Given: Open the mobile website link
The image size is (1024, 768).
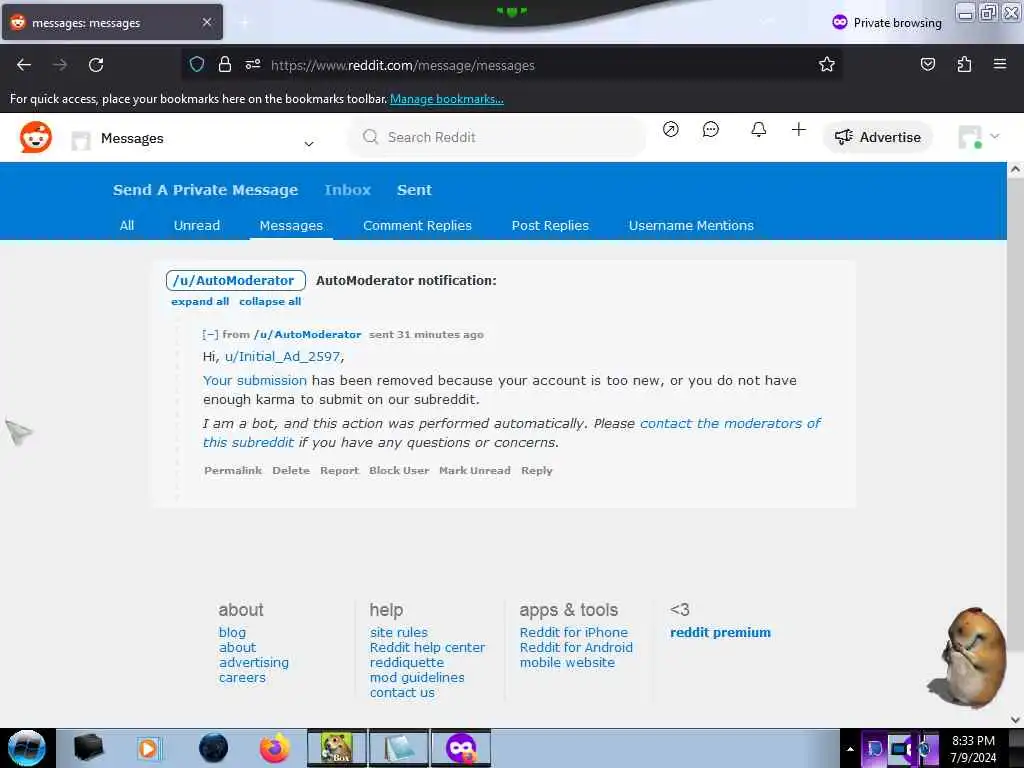Looking at the screenshot, I should 567,662.
